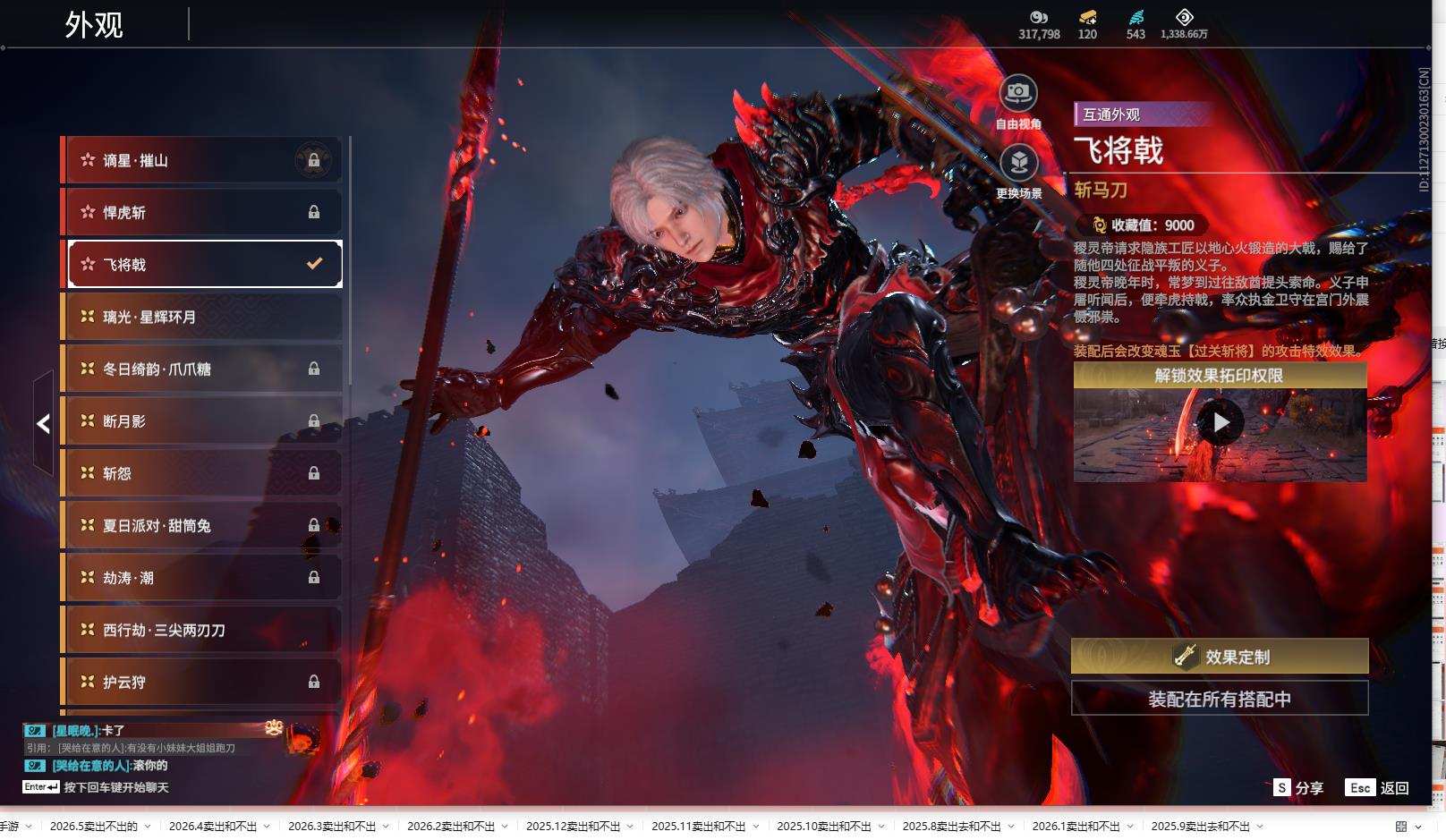This screenshot has height=840, width=1446.
Task: Select the 冬日绮韵·爪爪糖 skin
Action: tap(201, 369)
